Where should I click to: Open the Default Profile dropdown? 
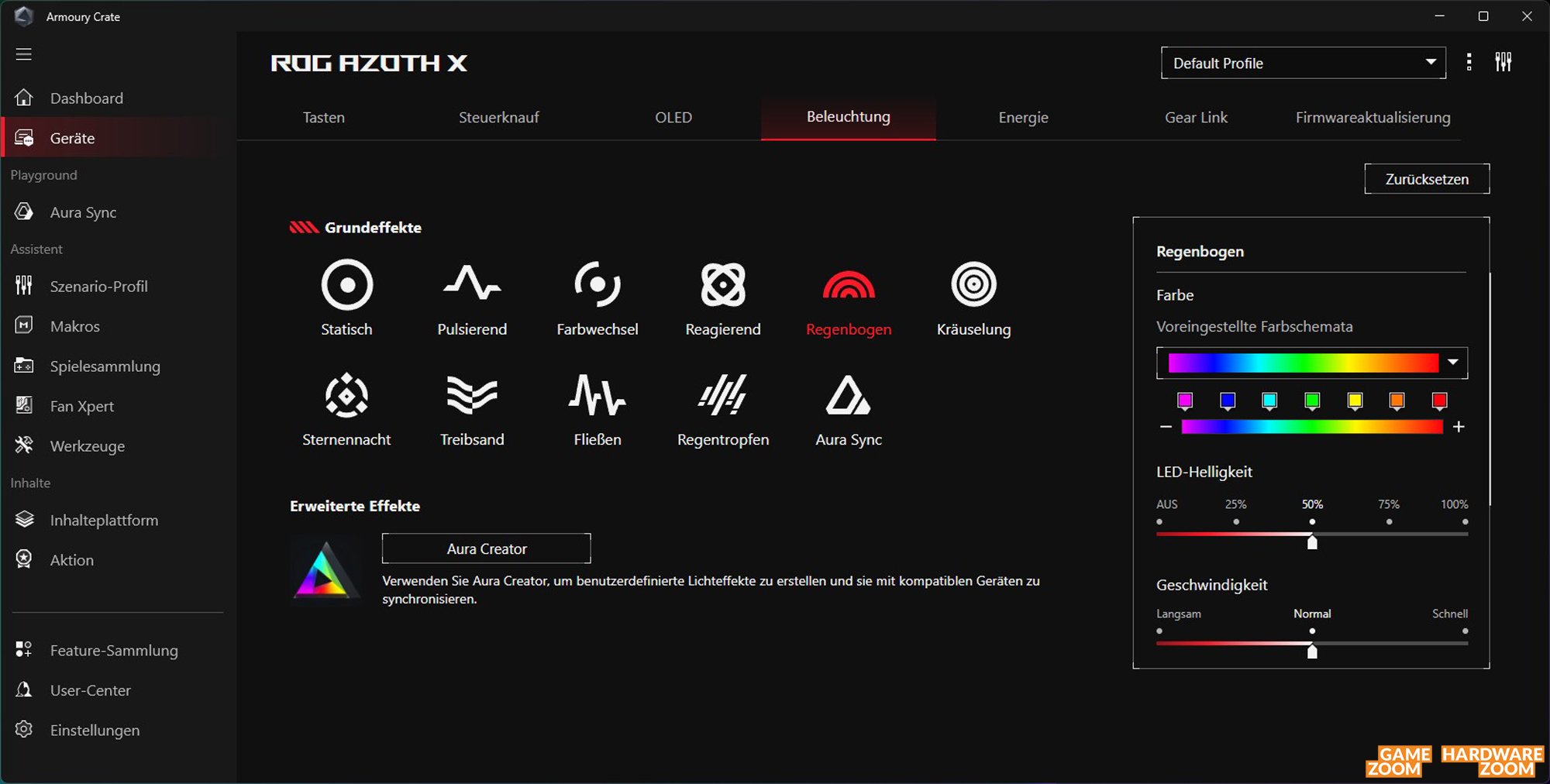pos(1303,63)
